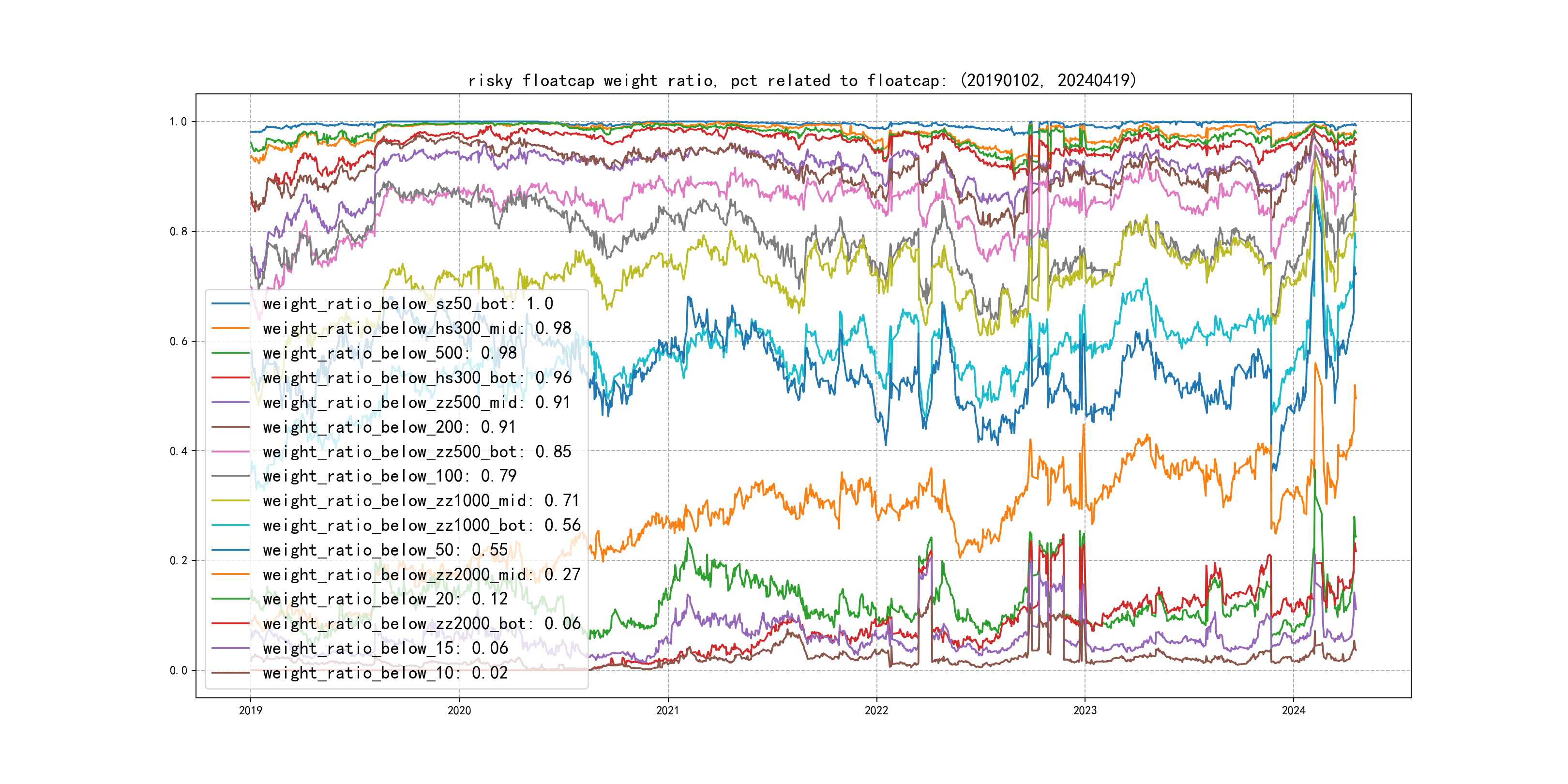Click the 2024 x-axis tick label

[1294, 710]
